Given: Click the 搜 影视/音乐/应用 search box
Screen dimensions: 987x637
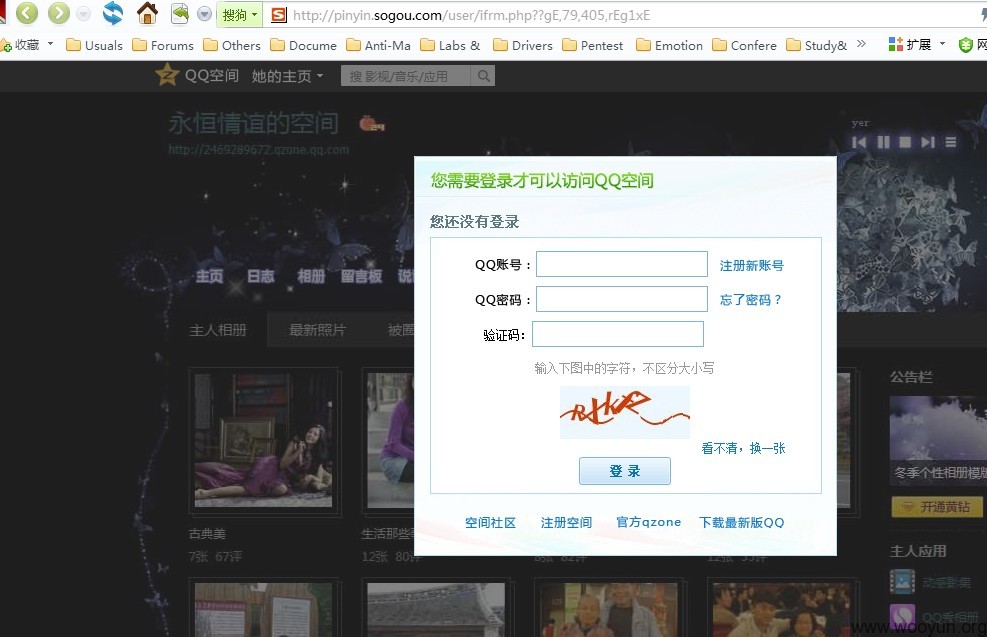Looking at the screenshot, I should [x=405, y=76].
